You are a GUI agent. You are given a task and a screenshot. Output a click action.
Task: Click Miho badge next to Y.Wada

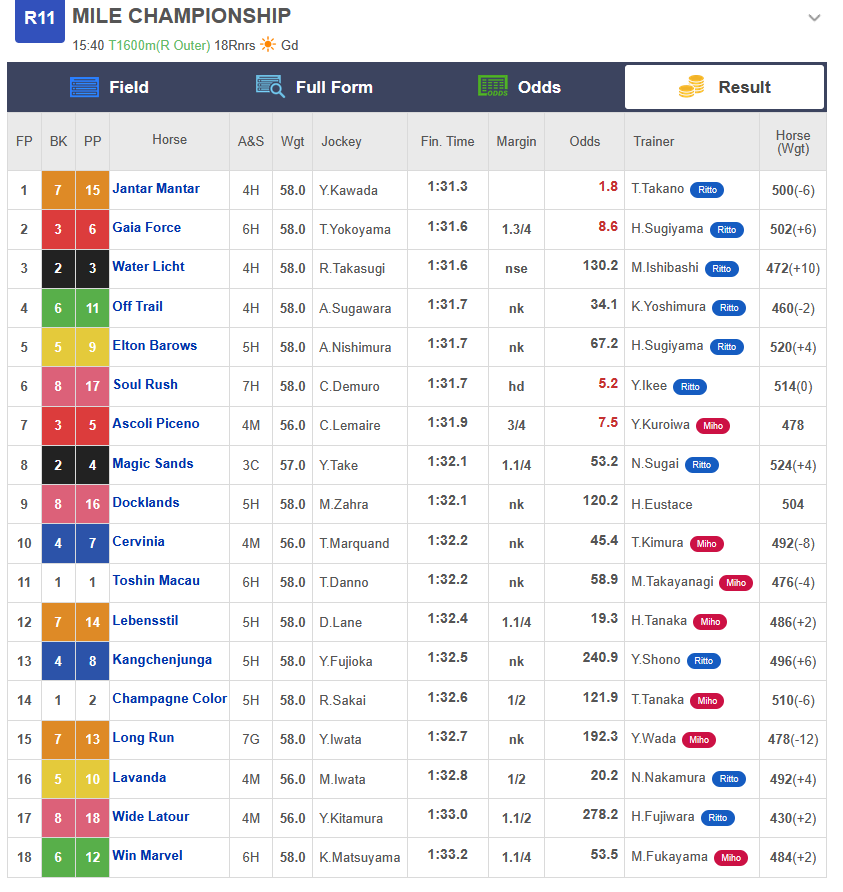click(699, 740)
